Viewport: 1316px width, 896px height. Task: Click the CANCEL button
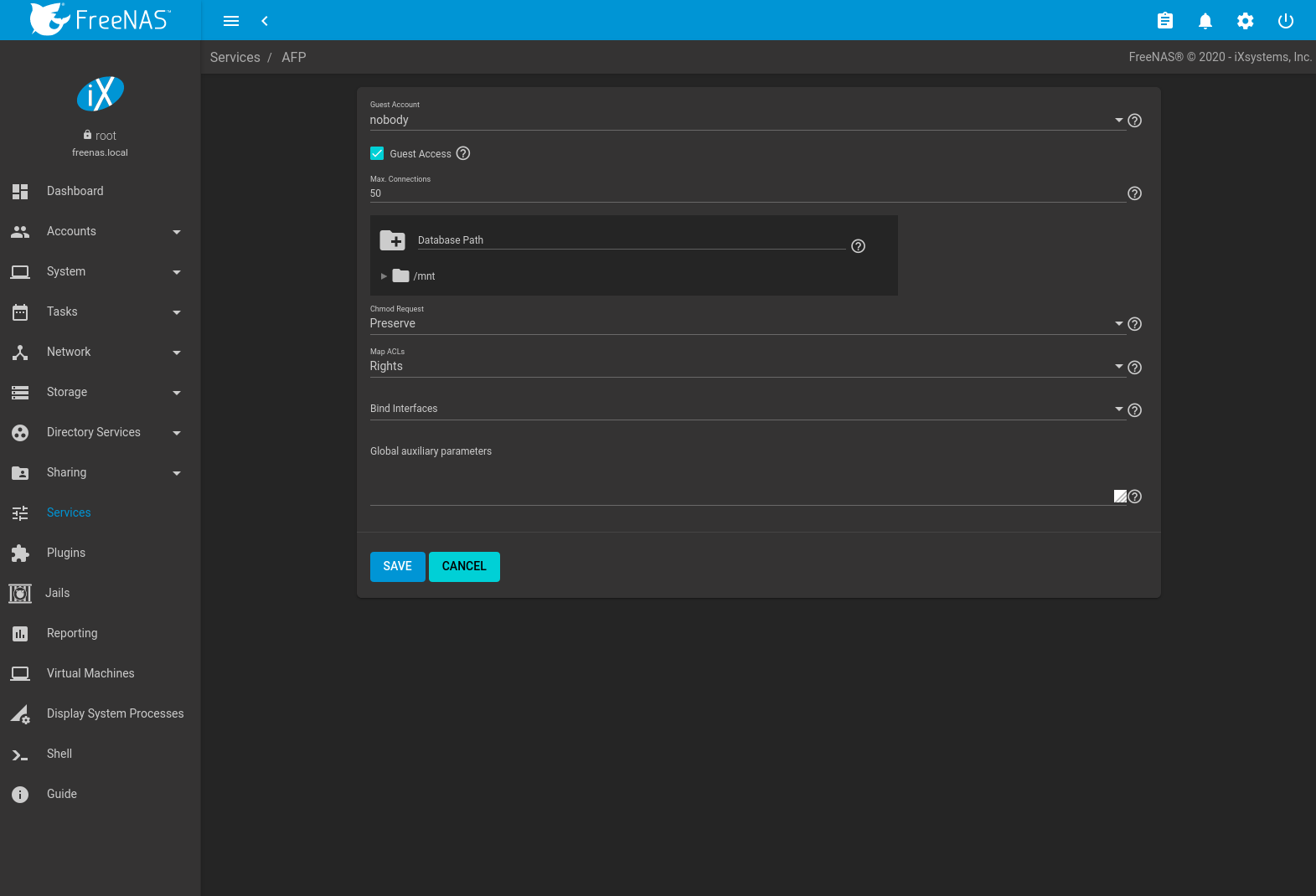[464, 566]
